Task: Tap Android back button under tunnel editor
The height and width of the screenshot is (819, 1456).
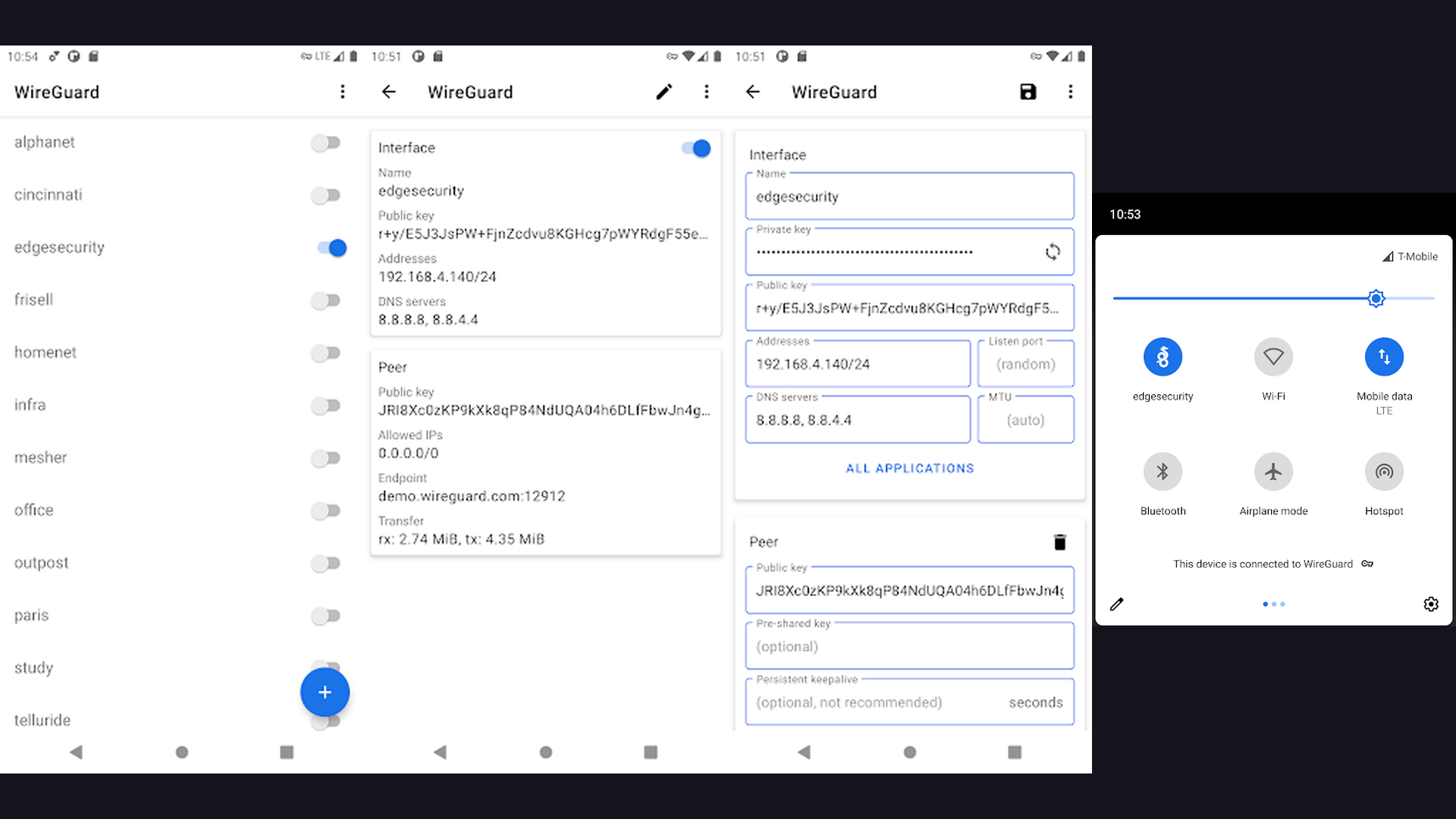Action: click(804, 752)
